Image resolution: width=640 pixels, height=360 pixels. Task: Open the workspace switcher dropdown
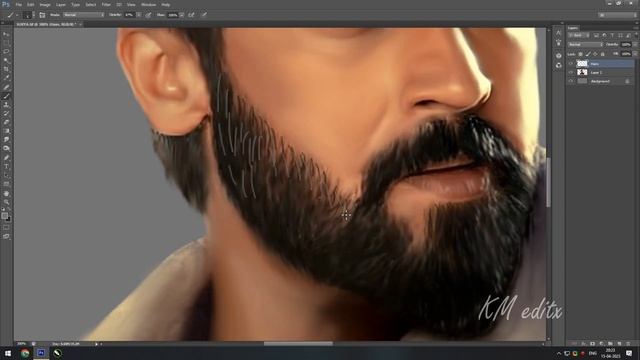618,15
